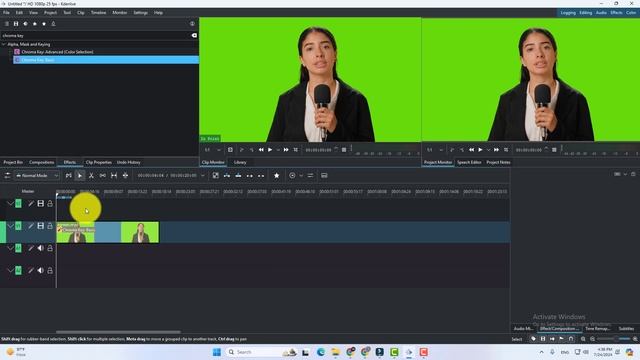
Task: Mute the first audio track
Action: (x=41, y=248)
